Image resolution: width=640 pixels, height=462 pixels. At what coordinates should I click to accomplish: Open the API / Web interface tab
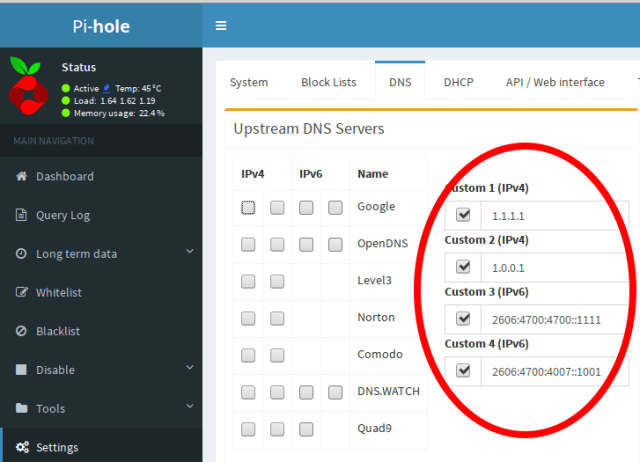pos(555,82)
